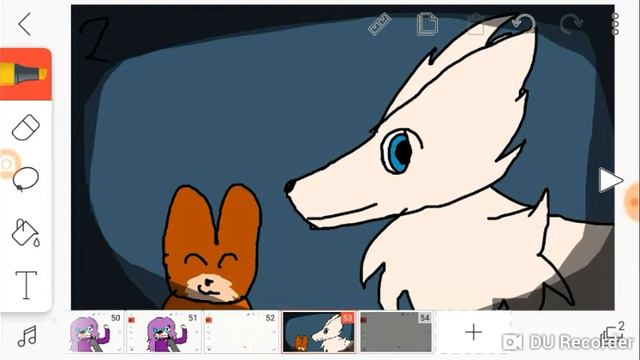Open the layers panel icon
This screenshot has width=640, height=360.
point(613,333)
